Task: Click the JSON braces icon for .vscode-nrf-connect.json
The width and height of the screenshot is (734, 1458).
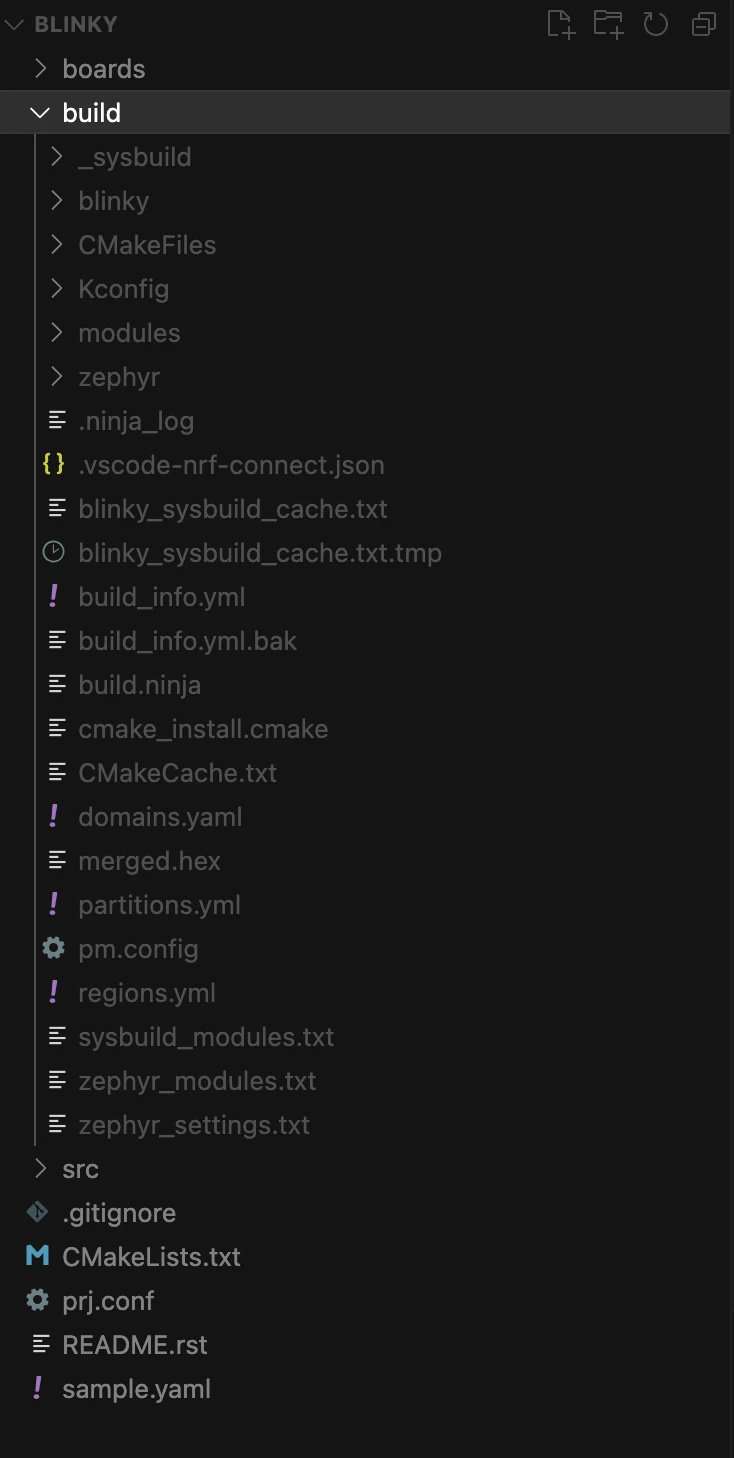Action: click(54, 464)
